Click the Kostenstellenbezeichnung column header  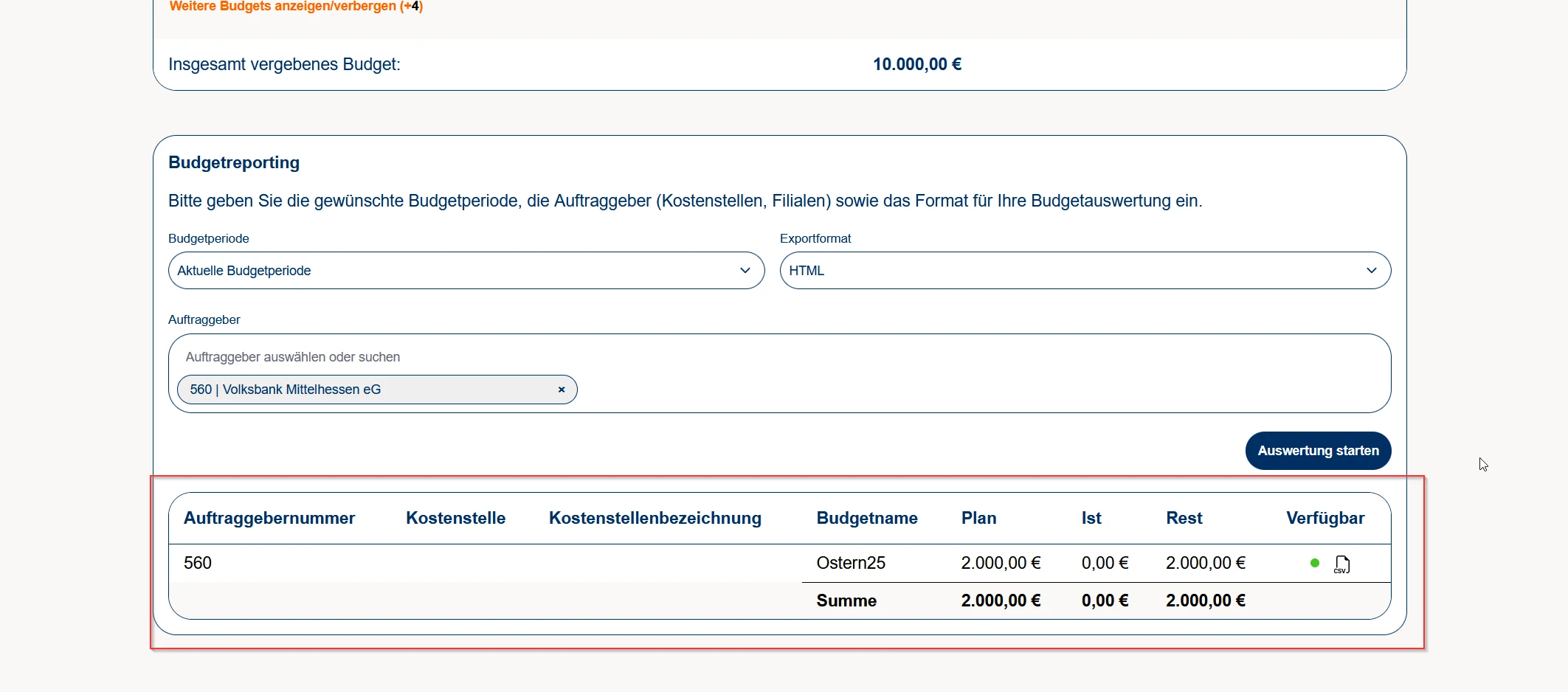coord(655,518)
